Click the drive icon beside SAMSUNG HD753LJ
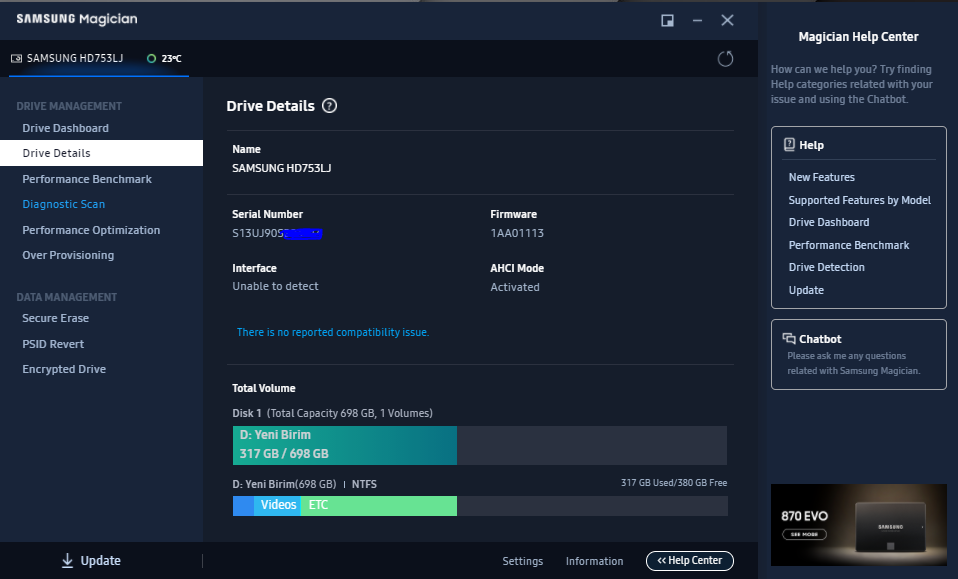The height and width of the screenshot is (579, 958). (16, 59)
